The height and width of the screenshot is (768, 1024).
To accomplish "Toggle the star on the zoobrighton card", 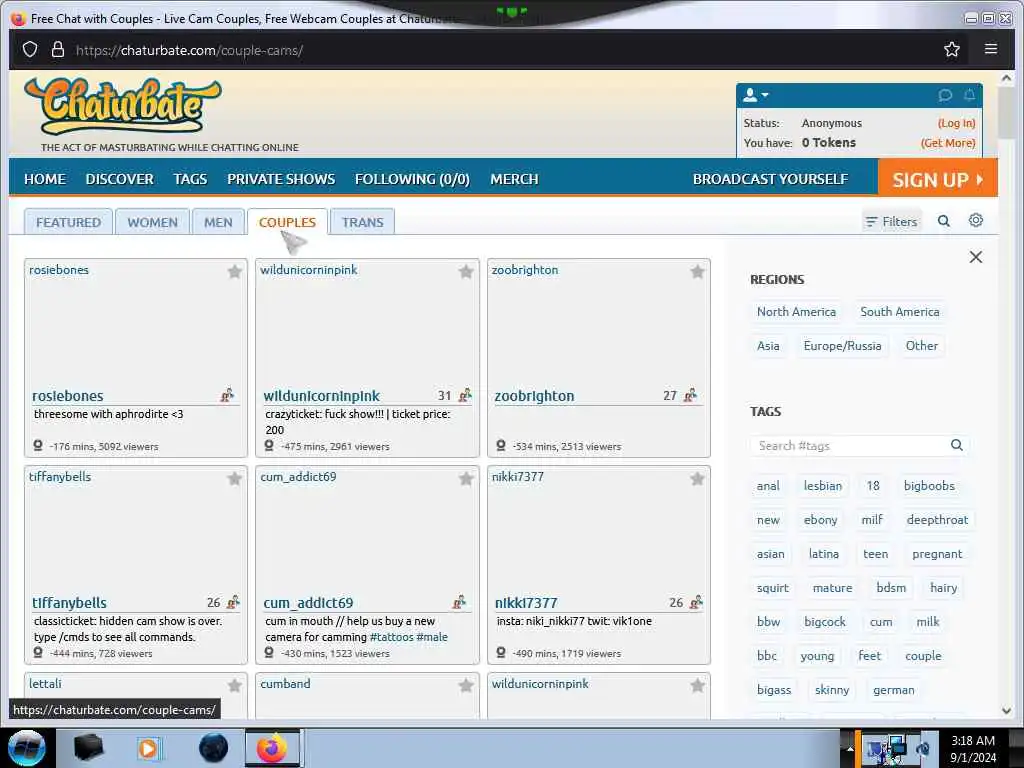I will [697, 272].
